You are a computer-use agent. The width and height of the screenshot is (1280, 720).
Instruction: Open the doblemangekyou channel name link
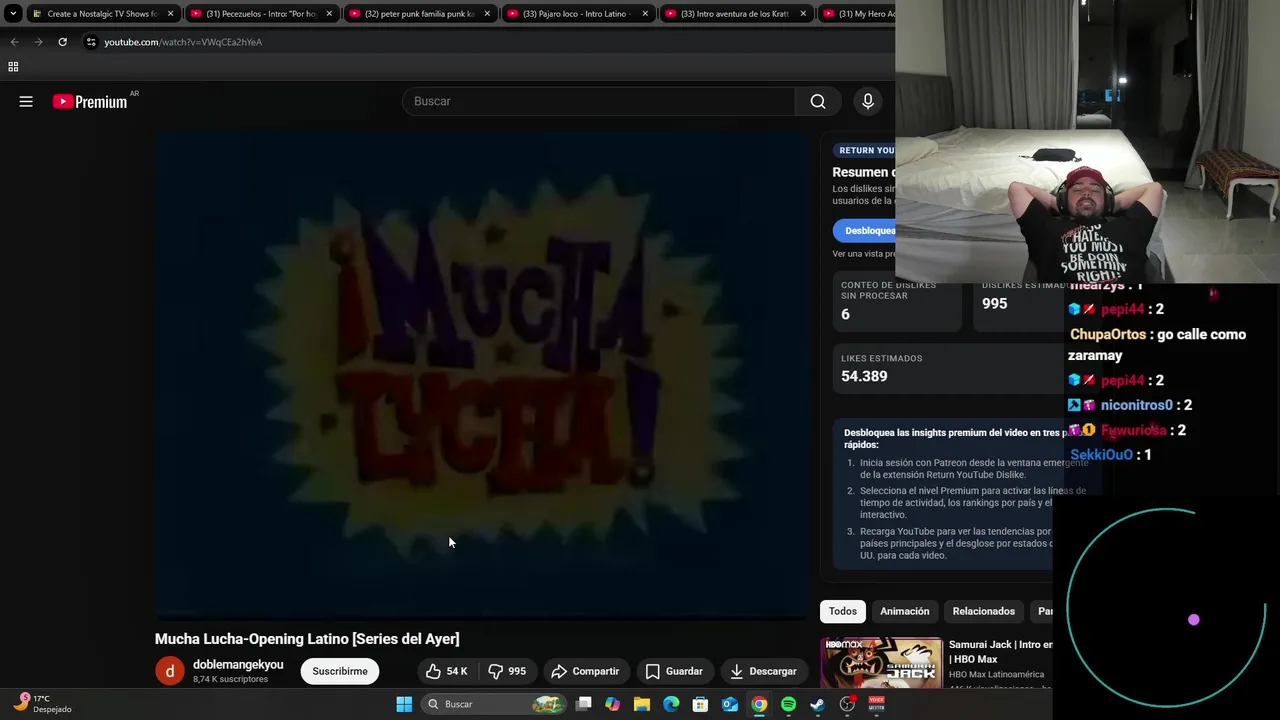[238, 664]
